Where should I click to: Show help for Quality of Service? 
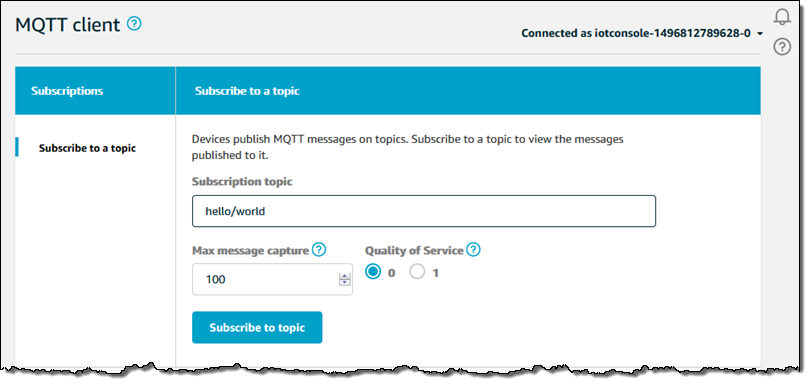[473, 250]
